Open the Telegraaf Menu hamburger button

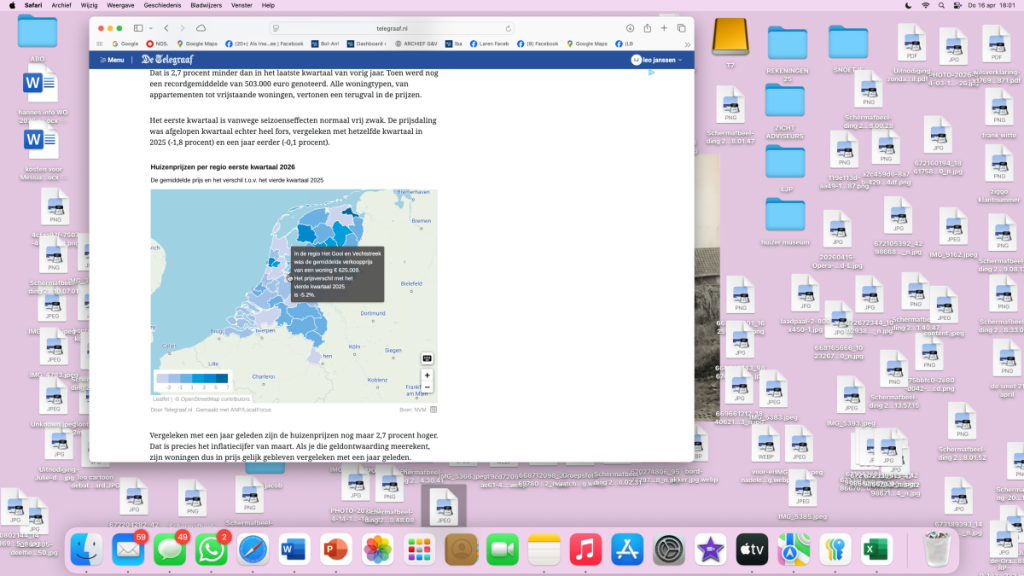pos(111,60)
